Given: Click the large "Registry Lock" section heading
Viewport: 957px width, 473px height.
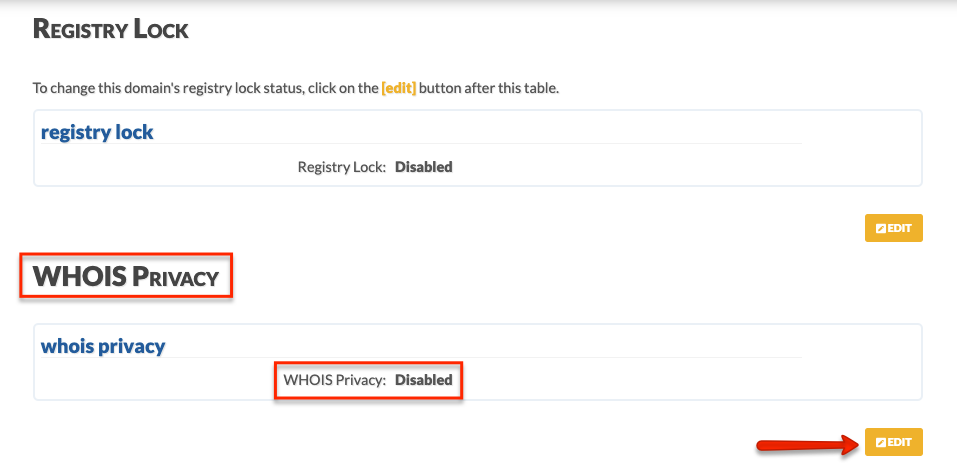Looking at the screenshot, I should coord(110,29).
